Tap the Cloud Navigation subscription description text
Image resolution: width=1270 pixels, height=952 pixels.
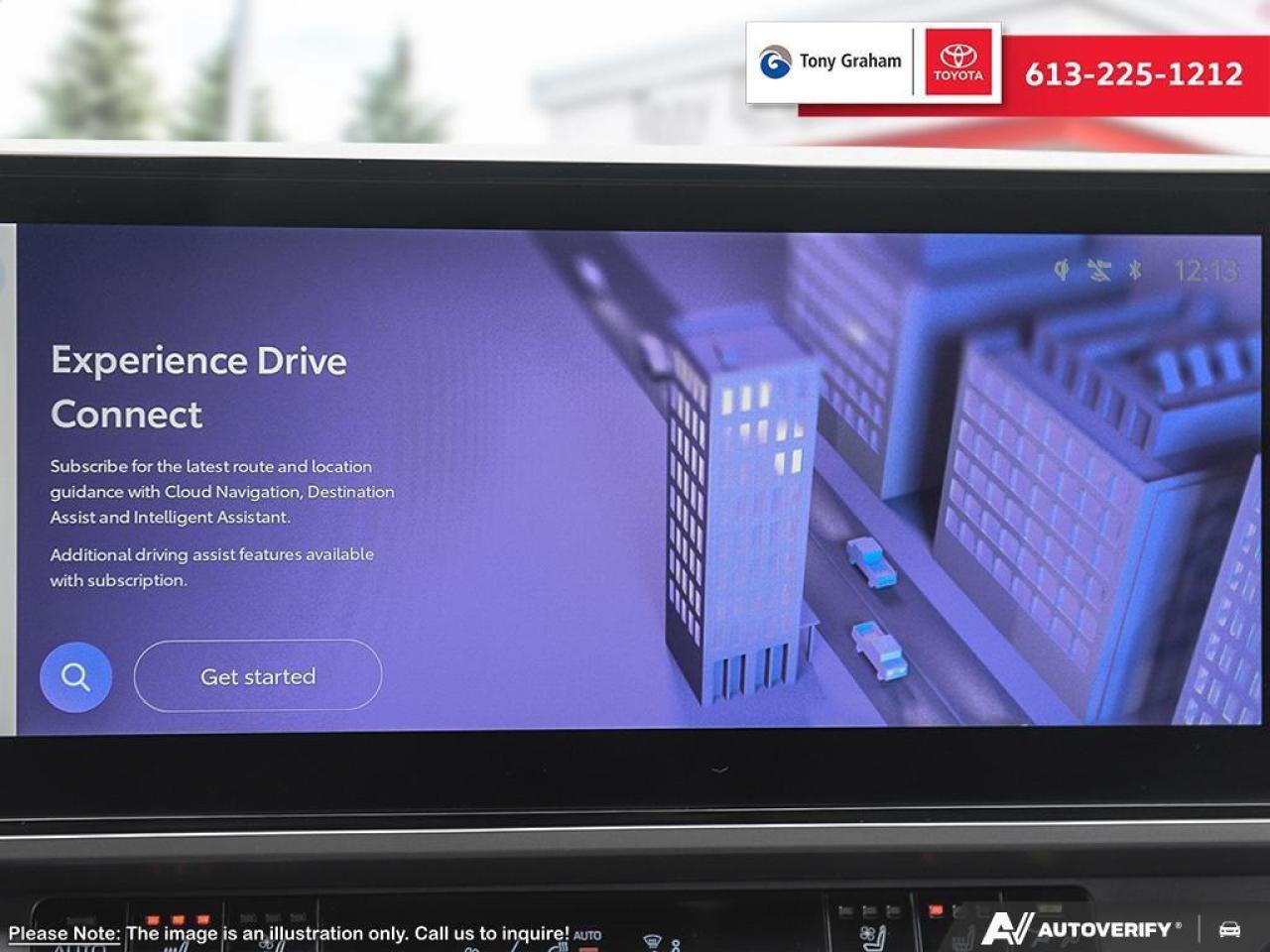point(222,491)
